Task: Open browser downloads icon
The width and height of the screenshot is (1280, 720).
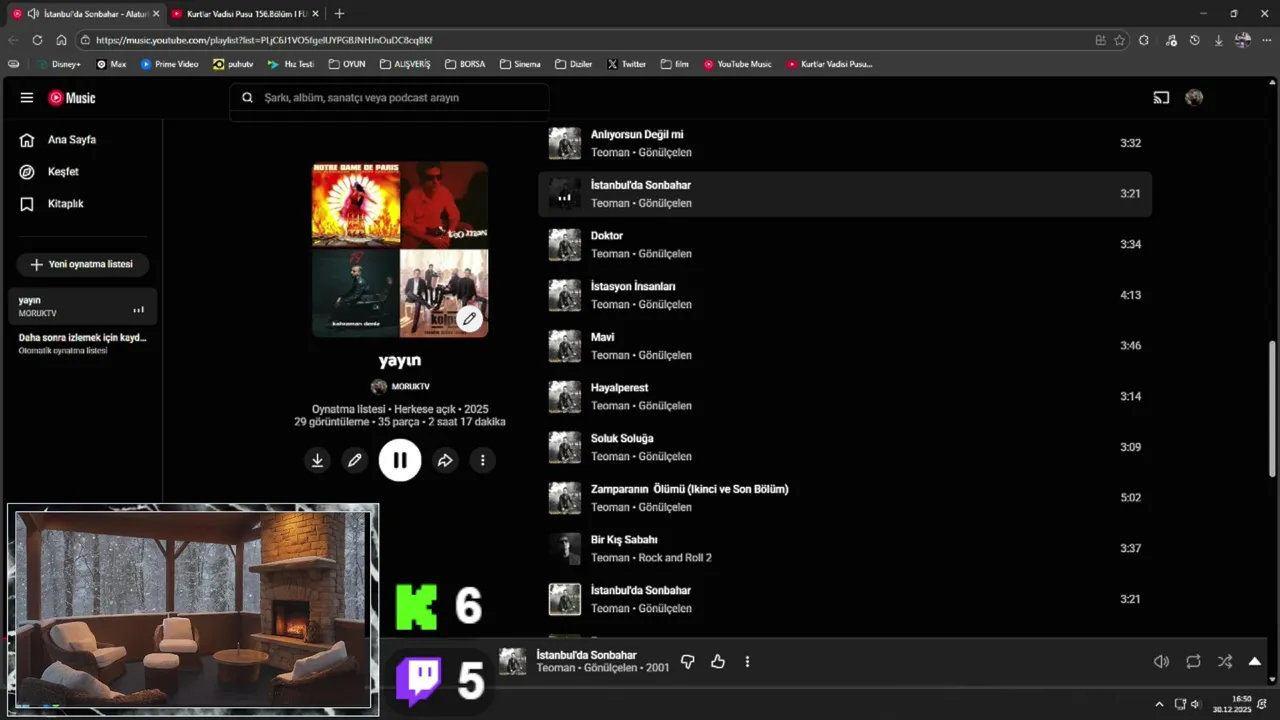Action: (x=1218, y=40)
